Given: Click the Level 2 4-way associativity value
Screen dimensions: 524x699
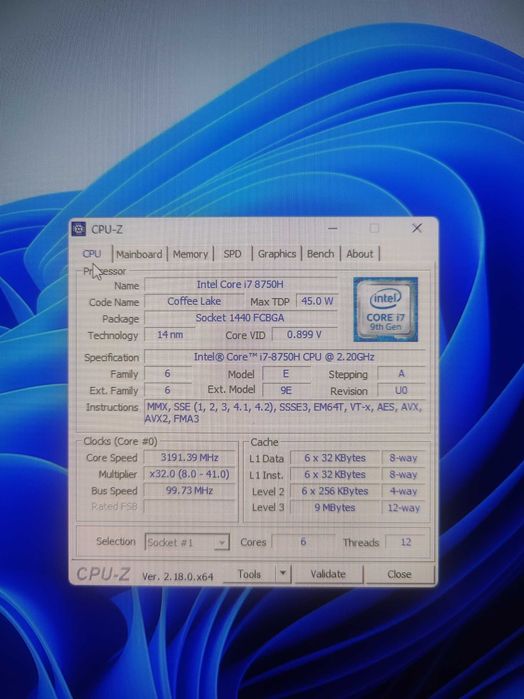Looking at the screenshot, I should click(x=404, y=491).
